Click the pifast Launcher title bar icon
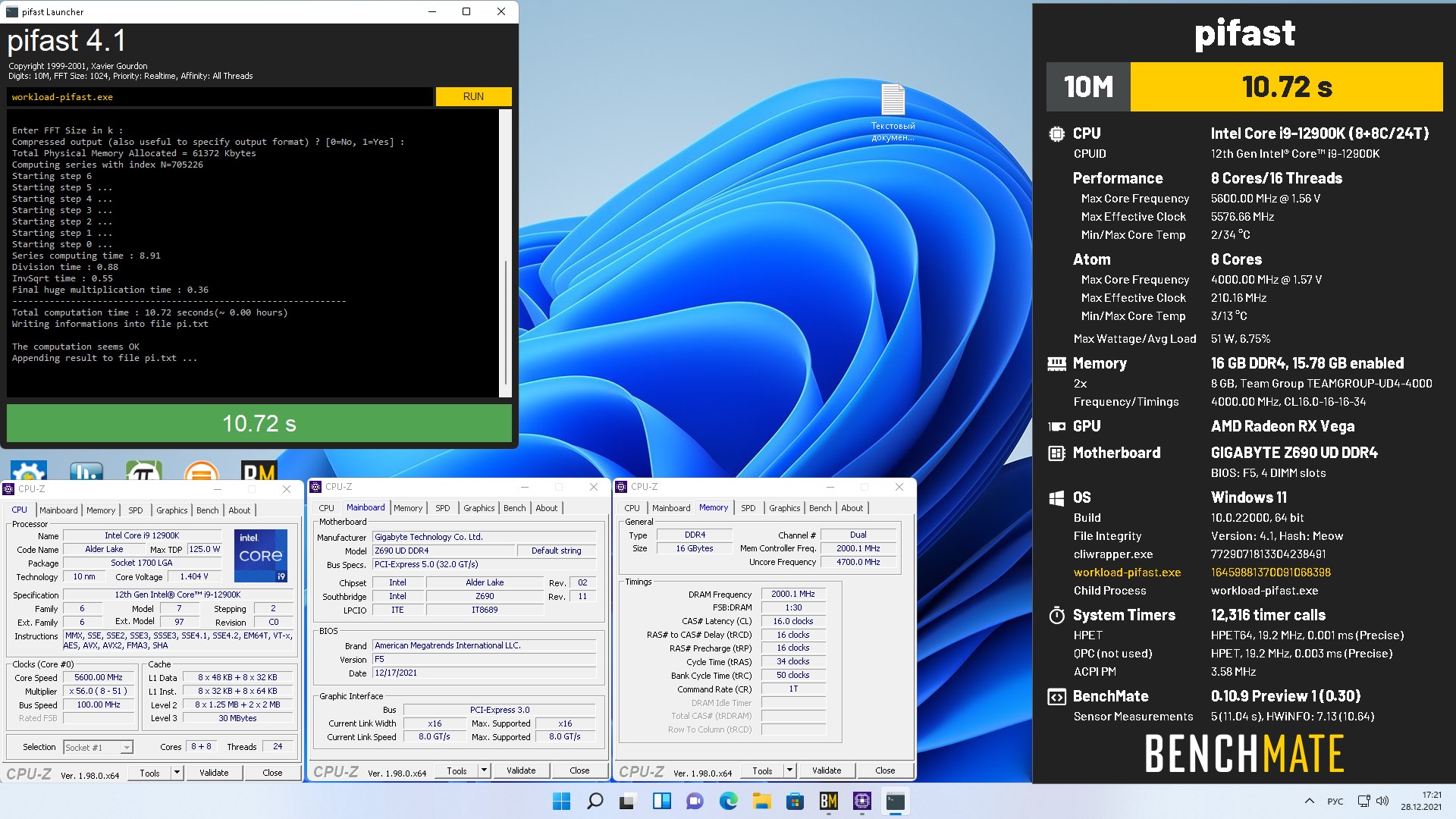Viewport: 1456px width, 819px height. pyautogui.click(x=11, y=11)
